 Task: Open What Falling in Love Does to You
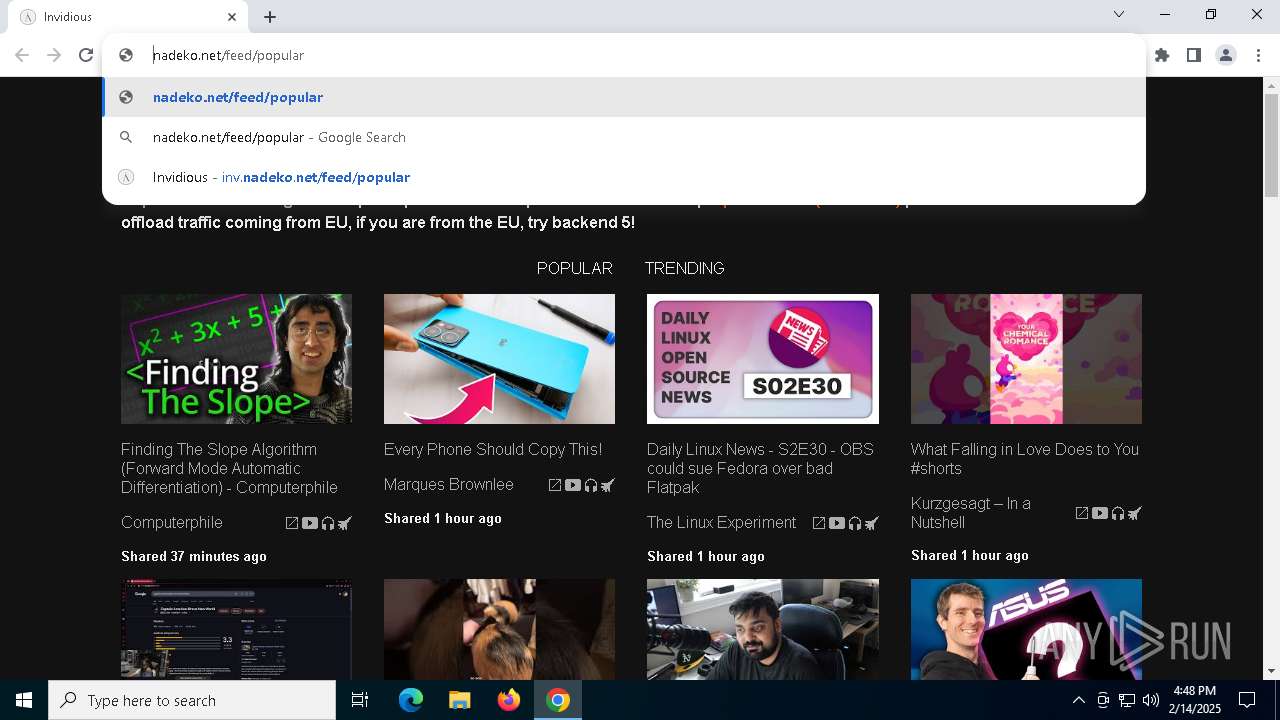1025,459
